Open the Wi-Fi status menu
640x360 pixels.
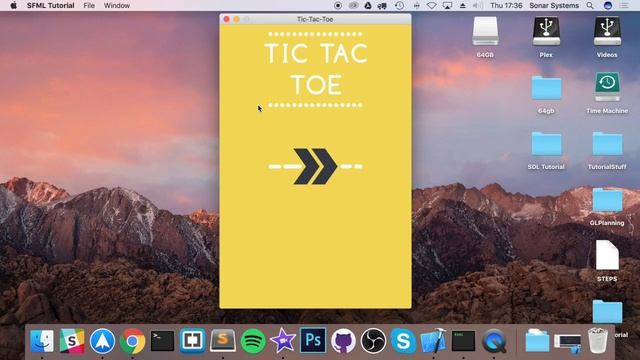432,5
